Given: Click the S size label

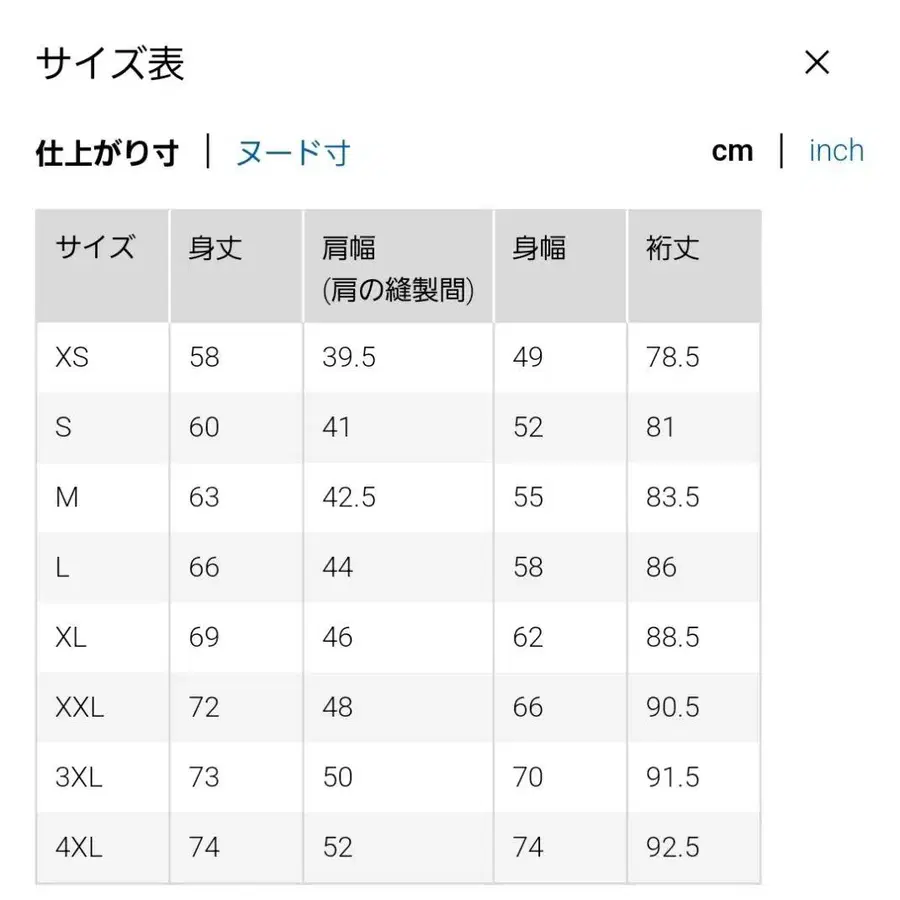Looking at the screenshot, I should pyautogui.click(x=63, y=427).
